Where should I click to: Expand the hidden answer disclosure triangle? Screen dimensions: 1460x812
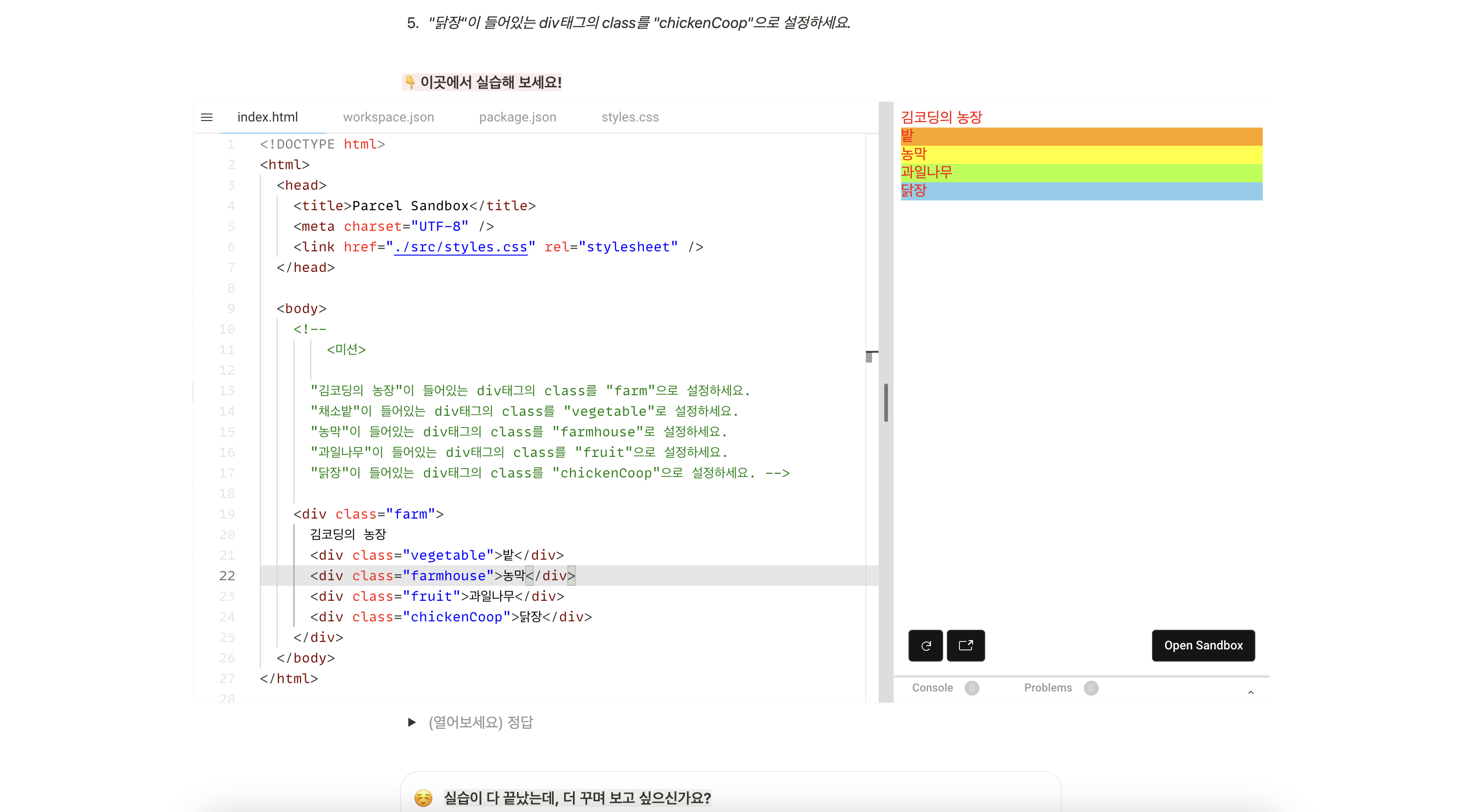coord(411,722)
